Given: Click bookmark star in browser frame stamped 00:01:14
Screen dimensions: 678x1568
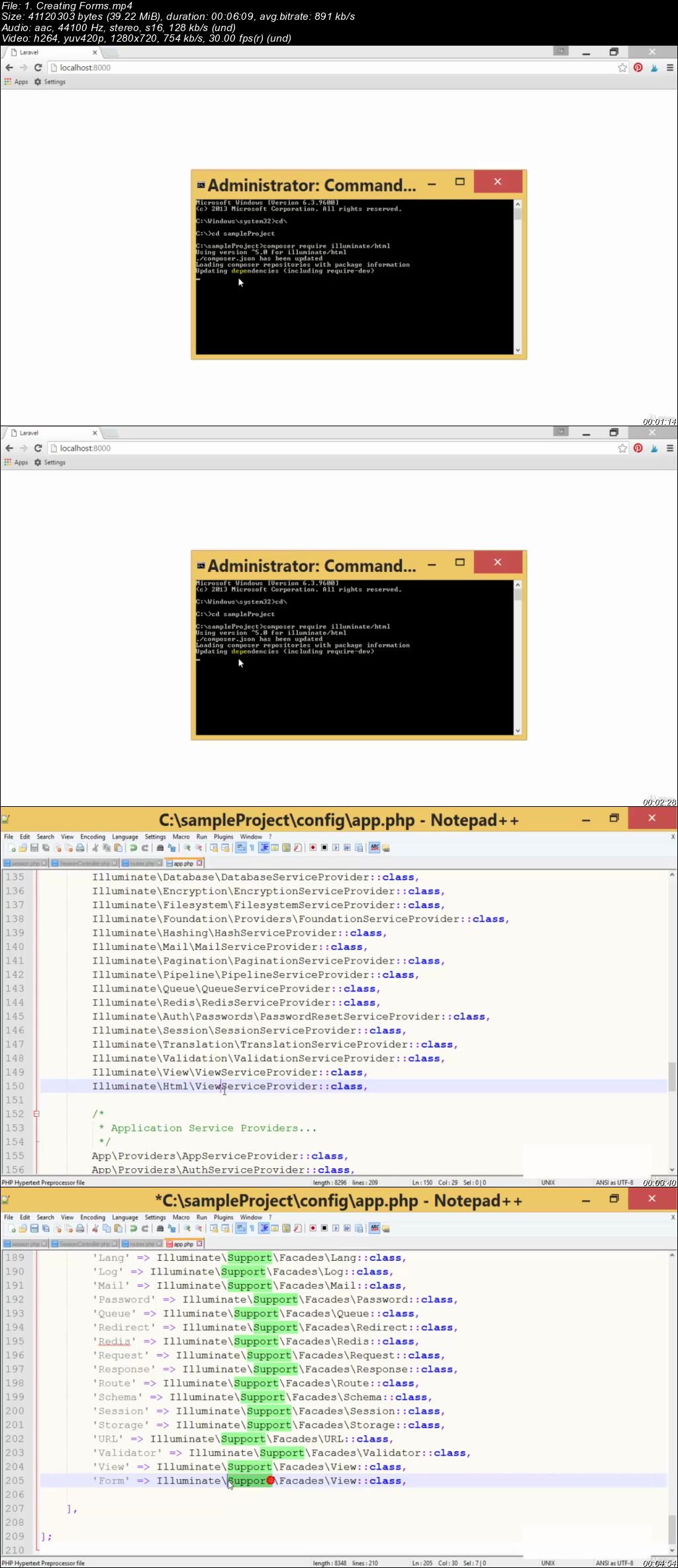Looking at the screenshot, I should point(622,68).
